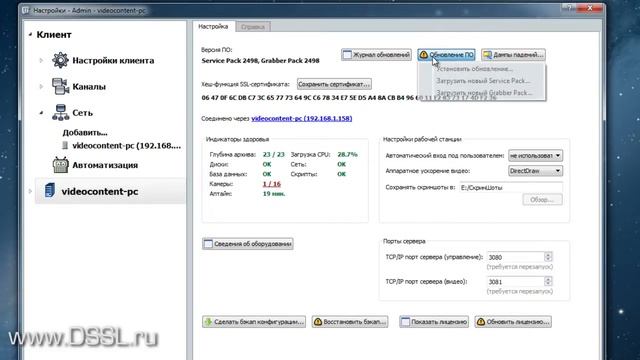This screenshot has width=640, height=360.
Task: Click the Сохранять скриншоты в path field
Action: click(511, 187)
